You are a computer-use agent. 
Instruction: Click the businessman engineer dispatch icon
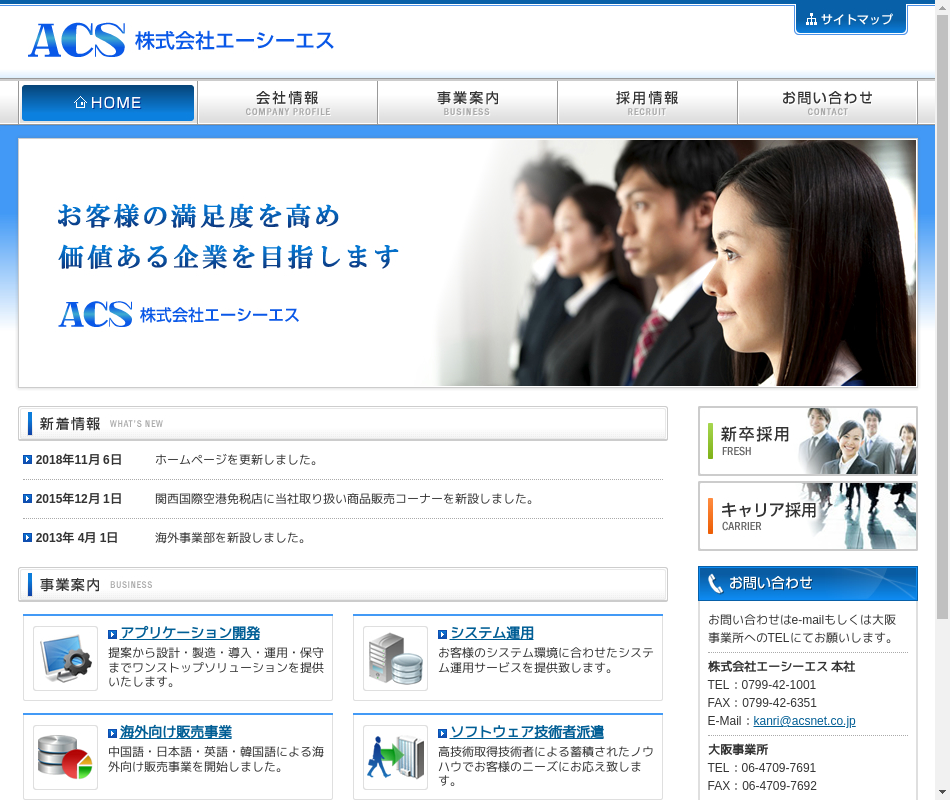[395, 757]
